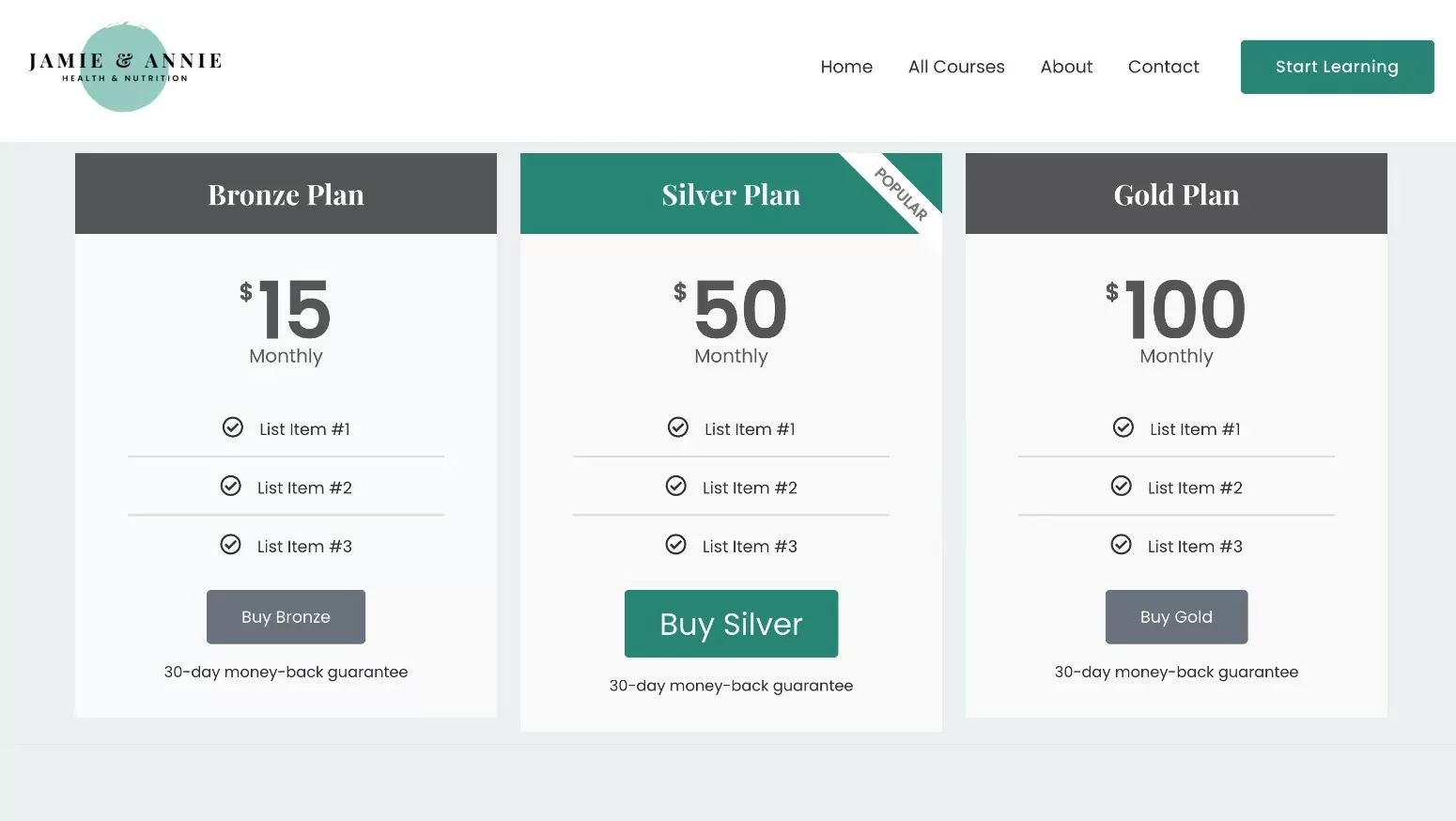Click the POPULAR ribbon on Silver Plan
The height and width of the screenshot is (821, 1456).
click(901, 194)
